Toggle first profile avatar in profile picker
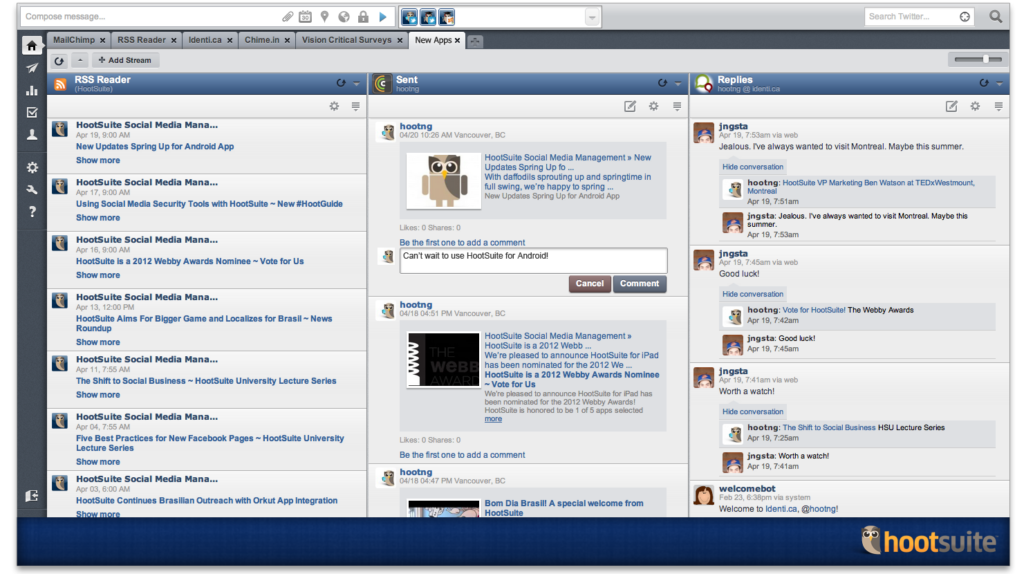 (409, 17)
